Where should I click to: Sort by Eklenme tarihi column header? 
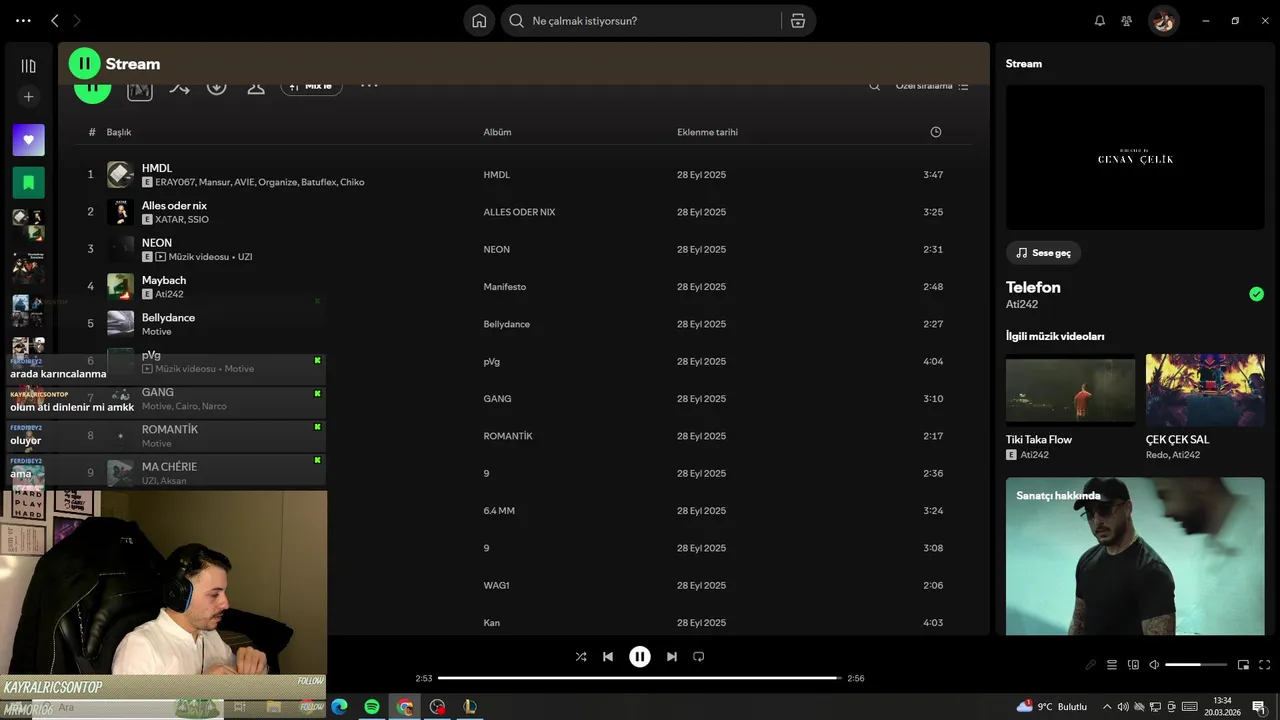point(707,132)
